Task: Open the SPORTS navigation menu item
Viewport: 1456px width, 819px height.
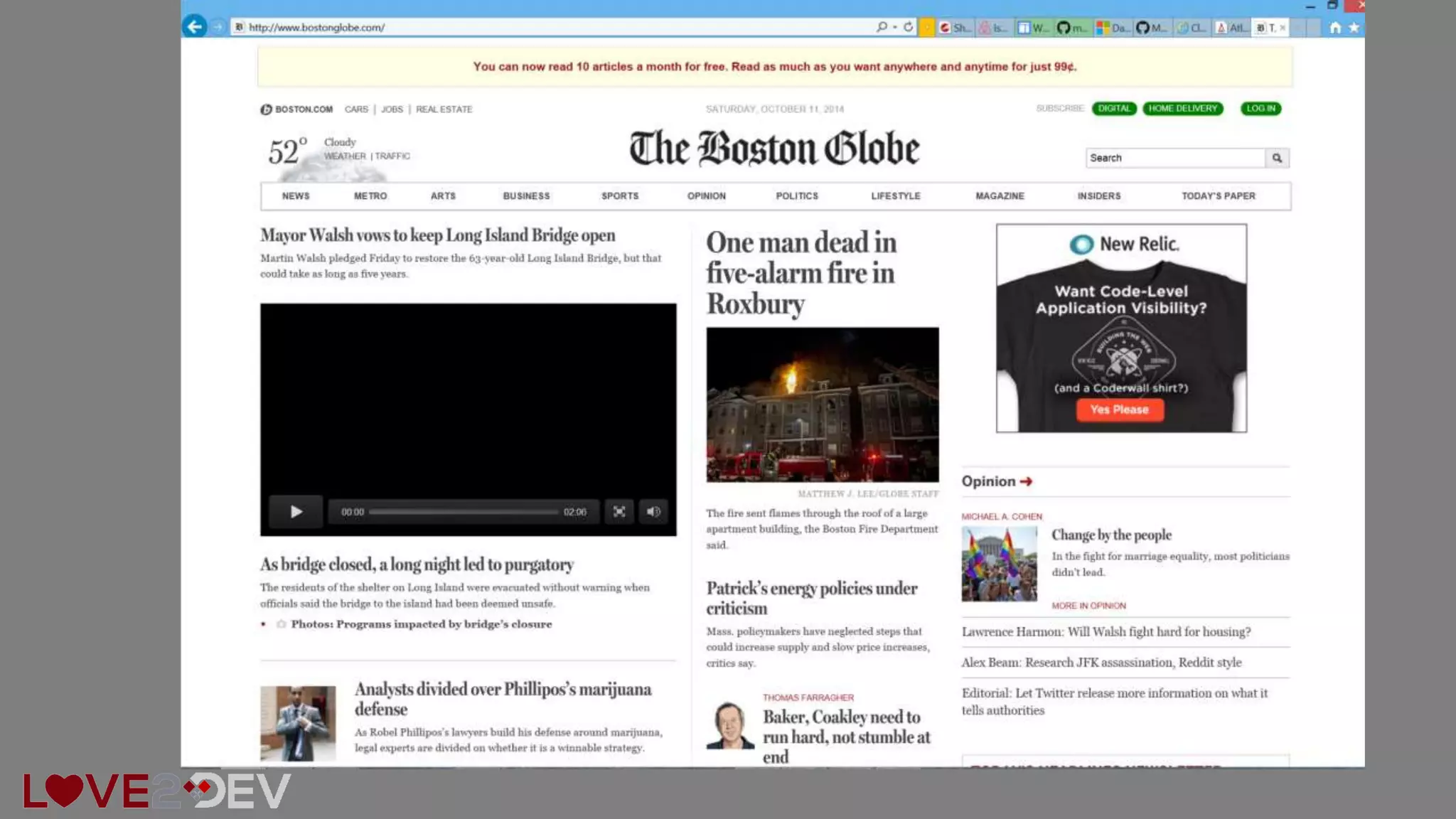Action: click(x=620, y=196)
